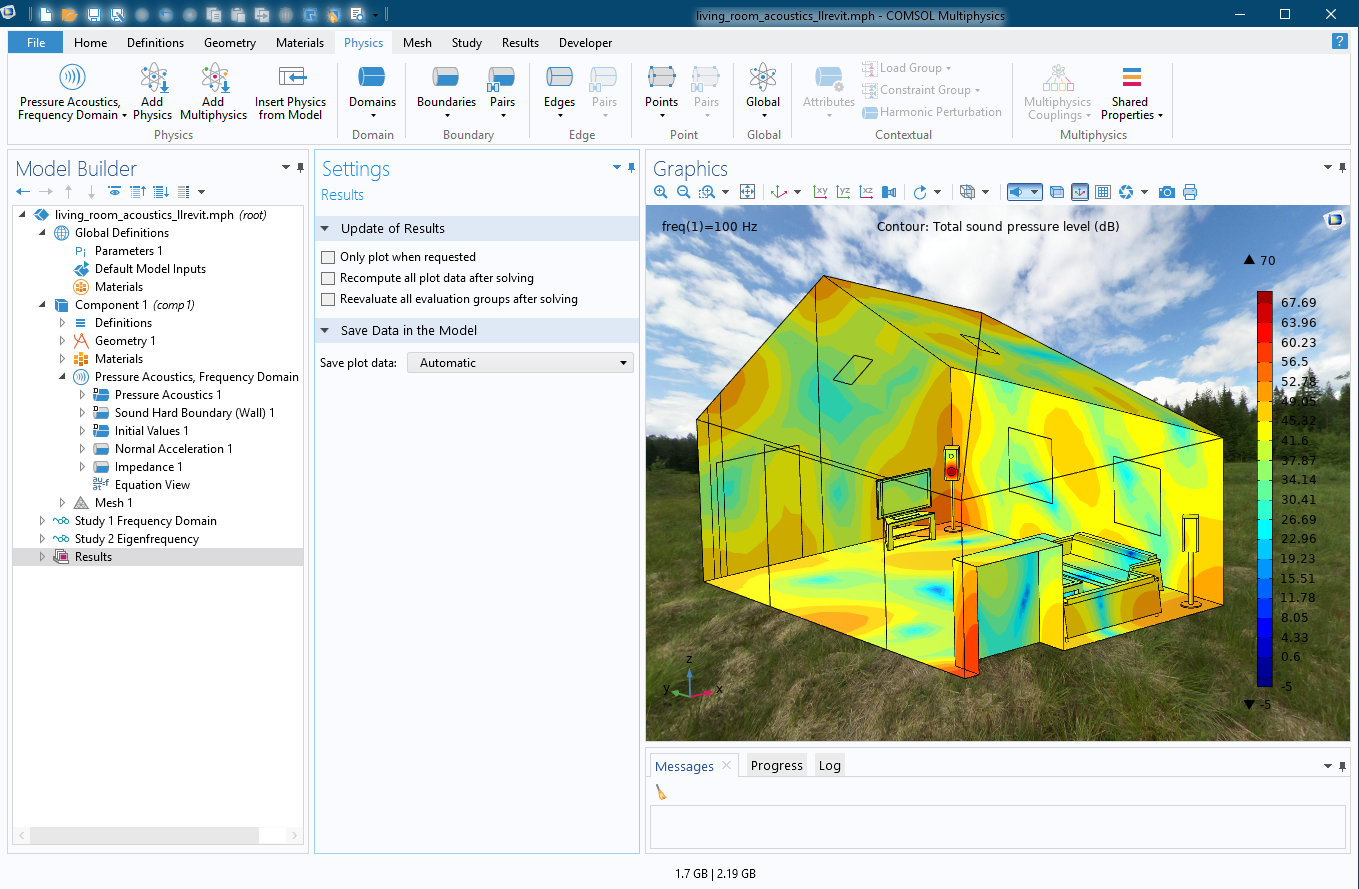Open the Log tab

830,765
